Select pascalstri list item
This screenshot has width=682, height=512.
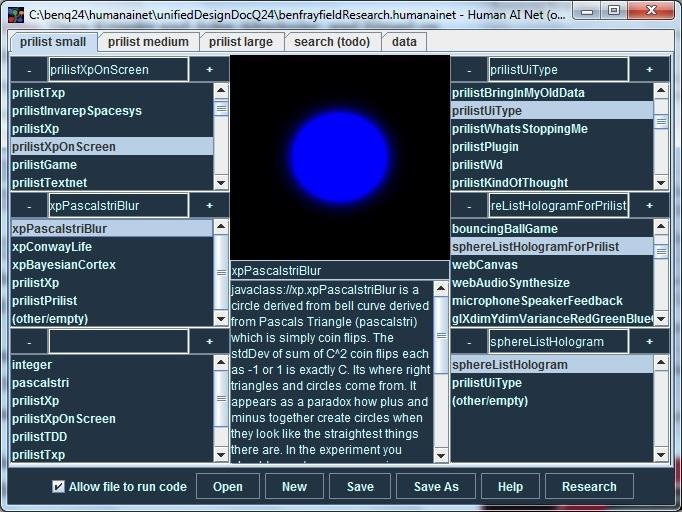click(112, 383)
